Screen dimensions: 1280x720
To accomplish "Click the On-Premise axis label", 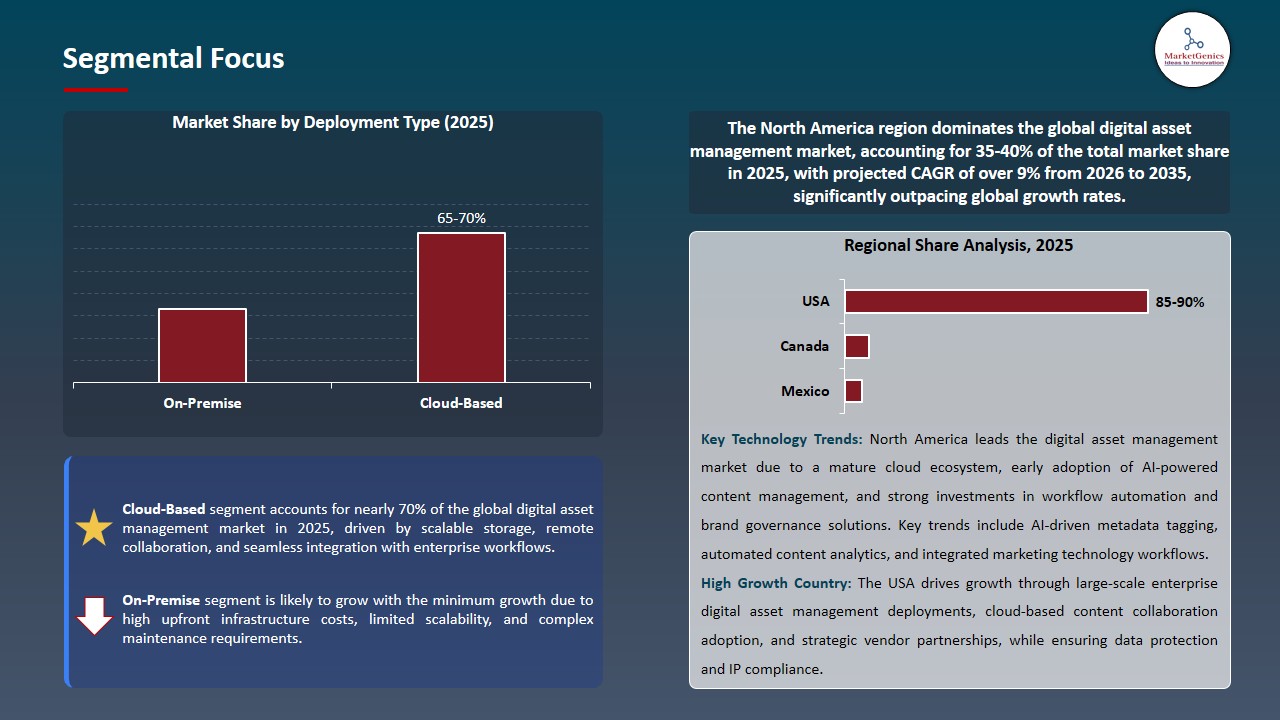I will [x=202, y=403].
